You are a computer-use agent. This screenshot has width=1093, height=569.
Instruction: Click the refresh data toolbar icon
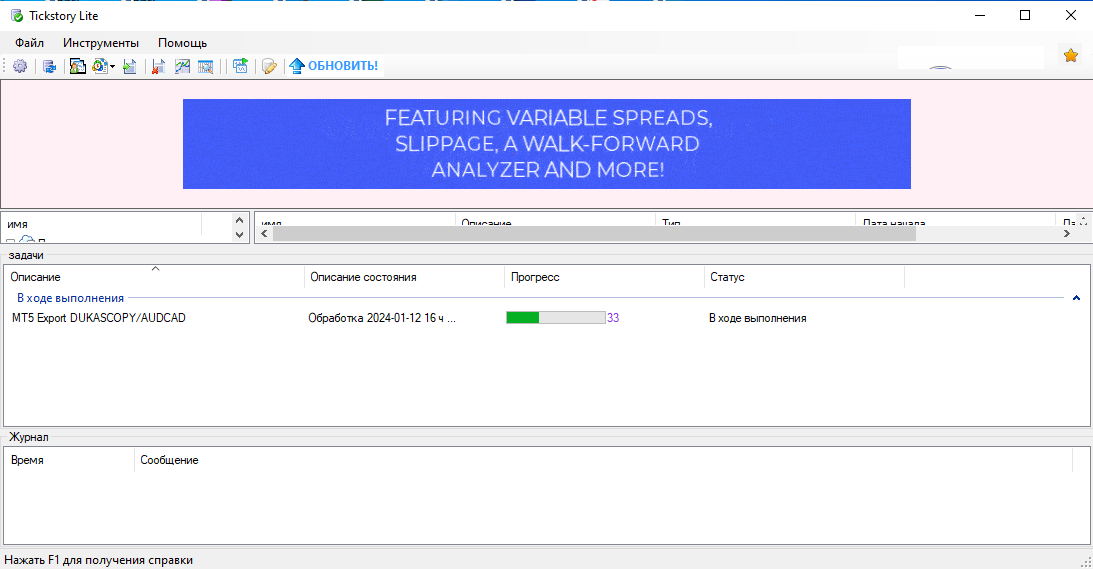49,66
